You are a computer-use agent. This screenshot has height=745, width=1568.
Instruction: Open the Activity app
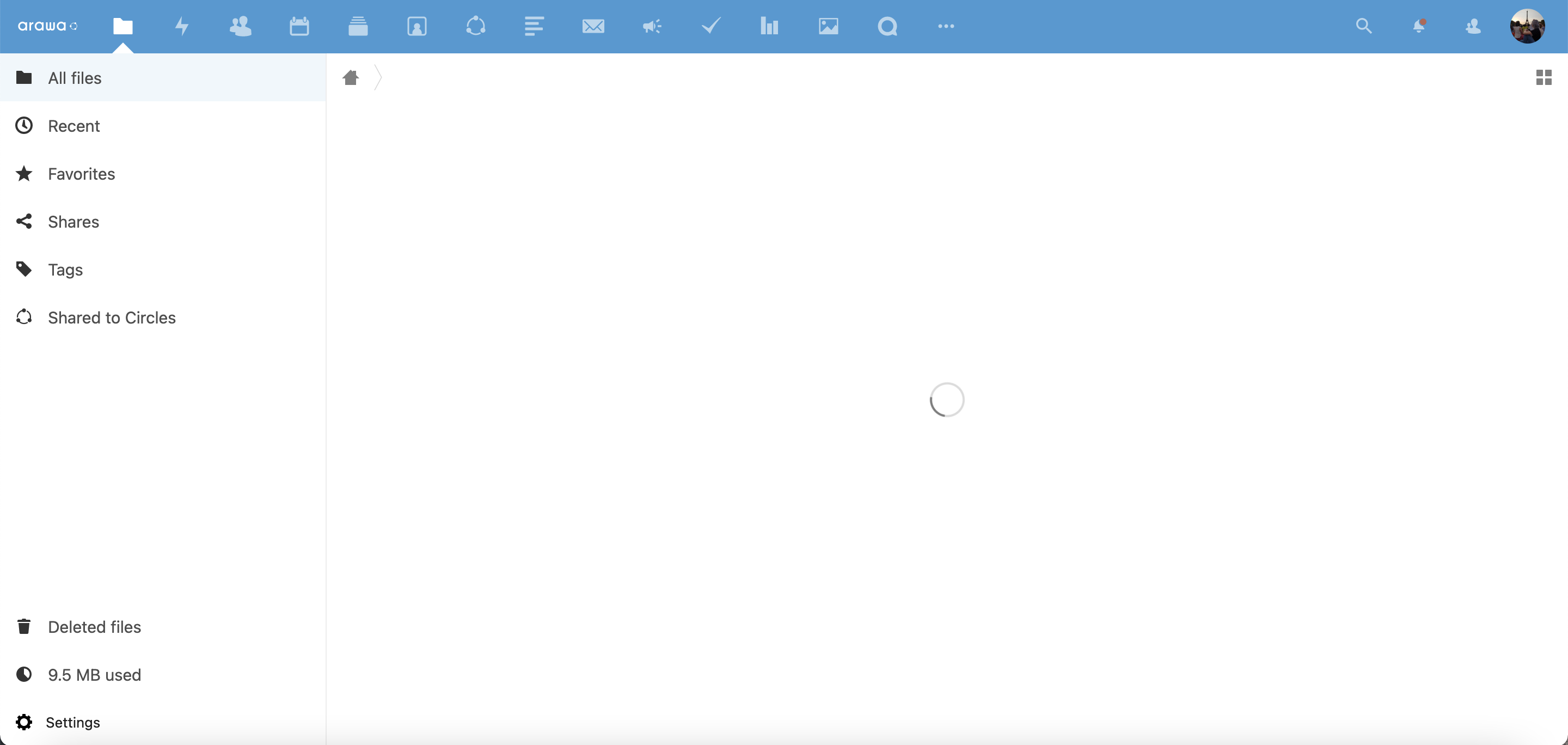(x=181, y=26)
